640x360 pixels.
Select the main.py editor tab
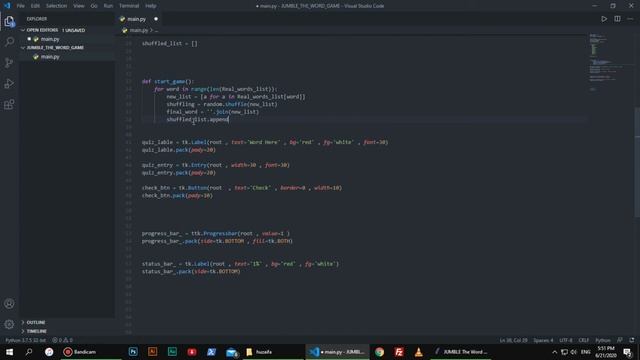tap(139, 19)
